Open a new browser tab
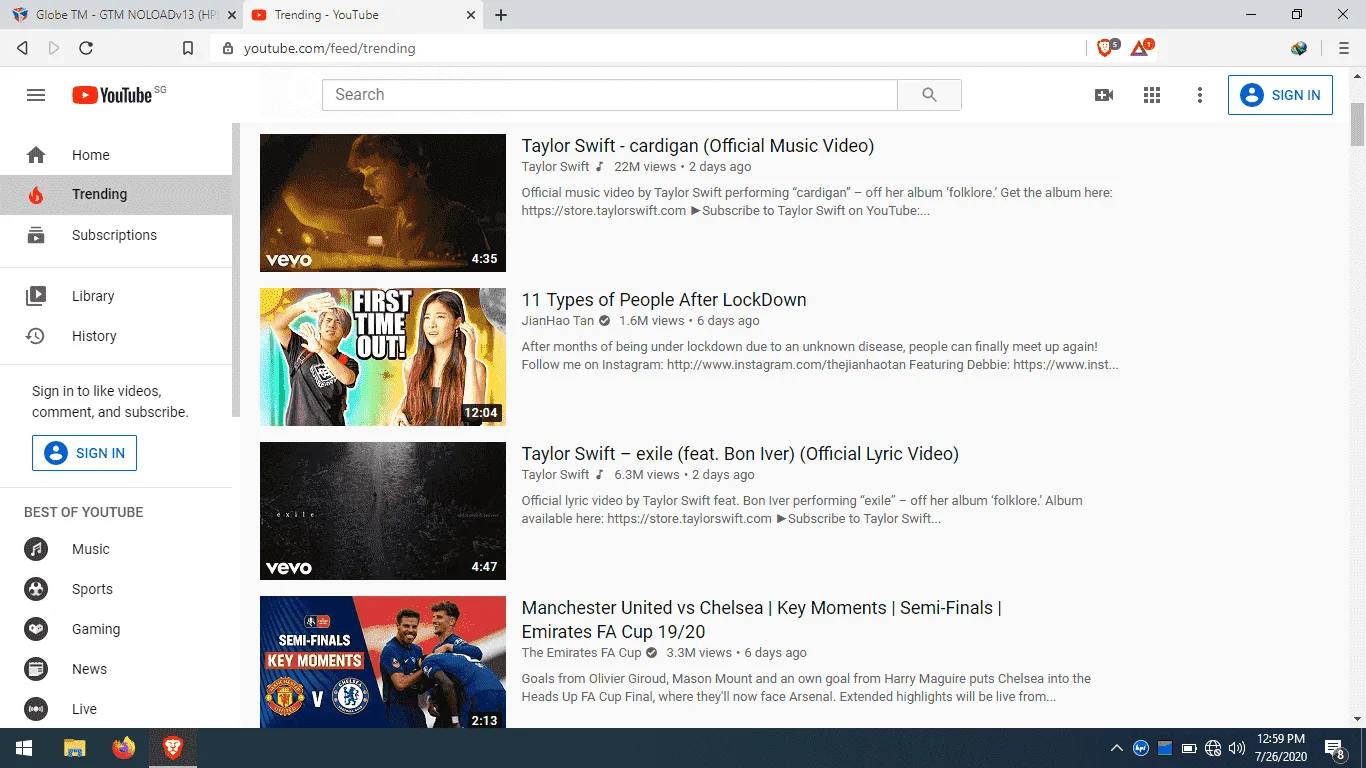The height and width of the screenshot is (768, 1366). (501, 15)
